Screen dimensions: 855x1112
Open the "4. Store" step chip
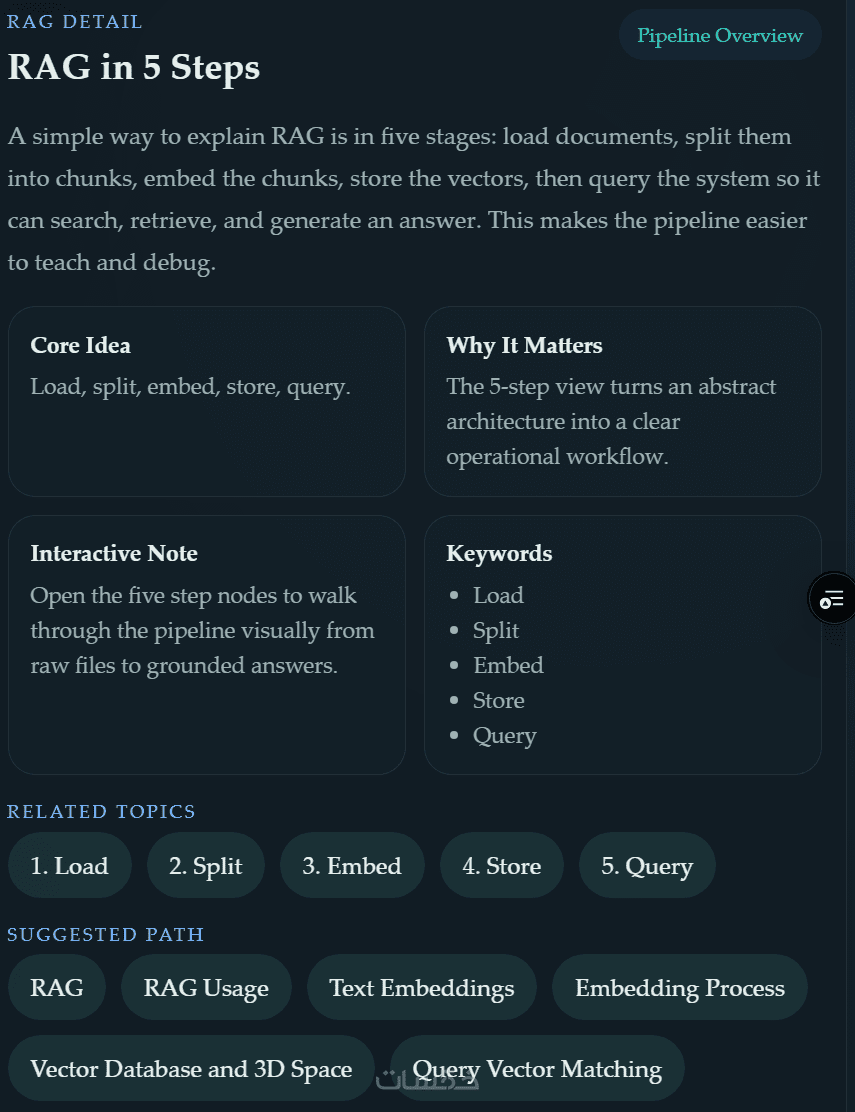point(501,866)
